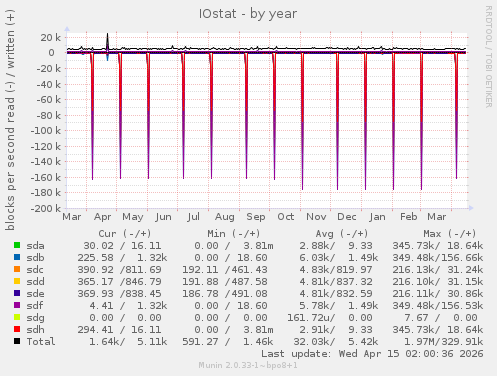Click the 'Last update: Wed Apr 15 02:00:36 2026' text
The image size is (497, 376).
click(x=372, y=354)
